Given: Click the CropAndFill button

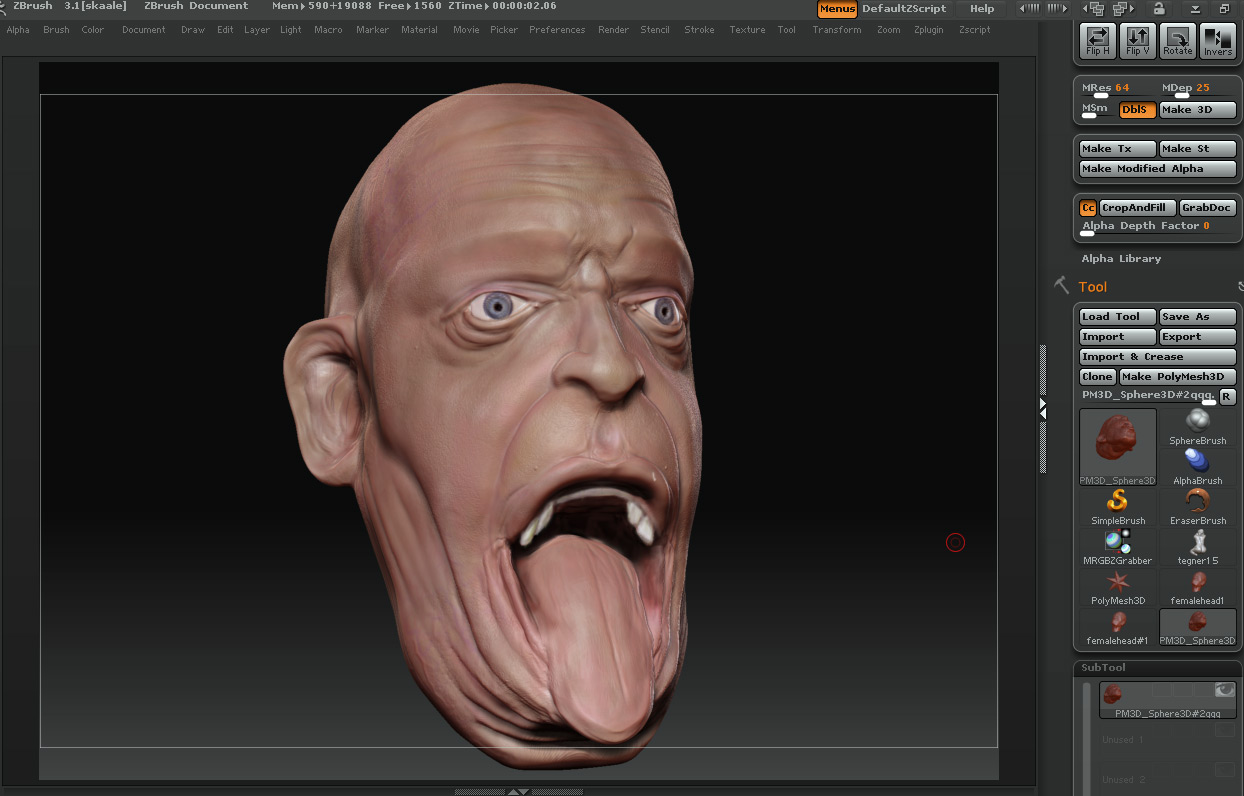Looking at the screenshot, I should coord(1138,208).
